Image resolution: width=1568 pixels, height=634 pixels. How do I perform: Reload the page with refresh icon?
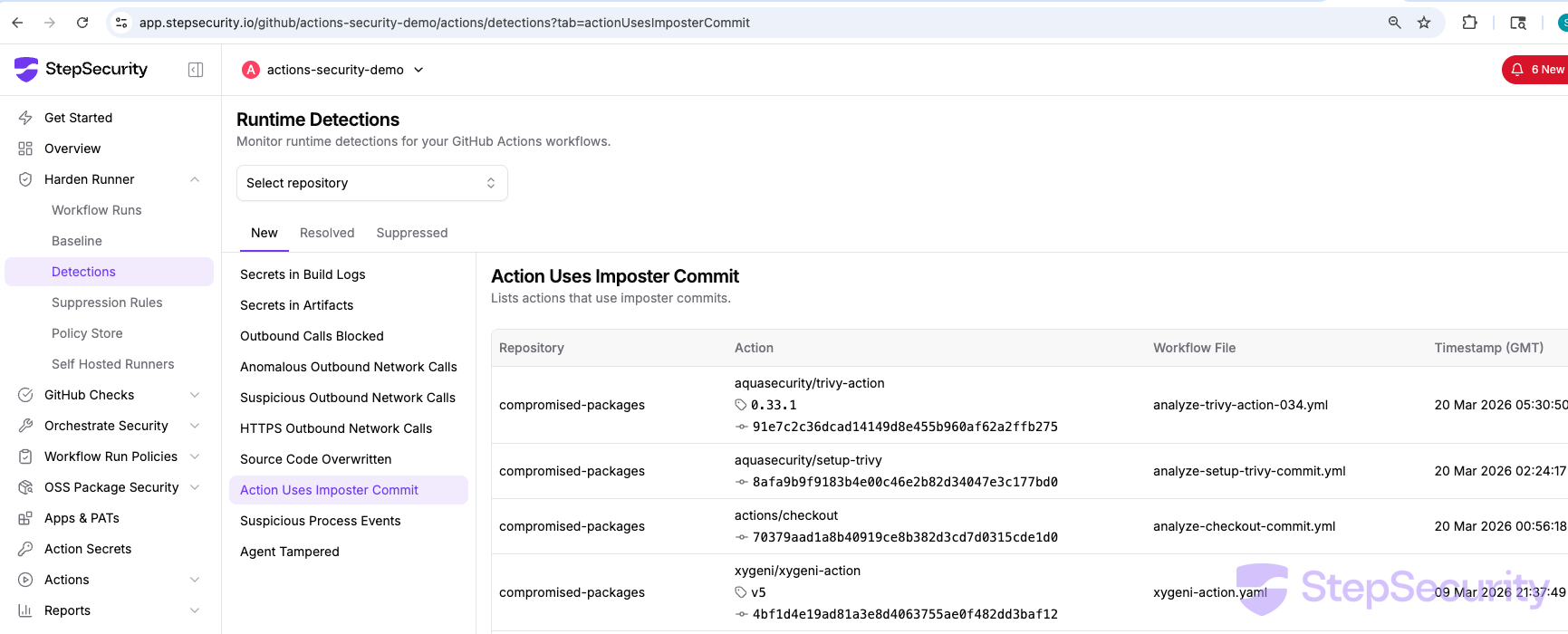[x=82, y=23]
